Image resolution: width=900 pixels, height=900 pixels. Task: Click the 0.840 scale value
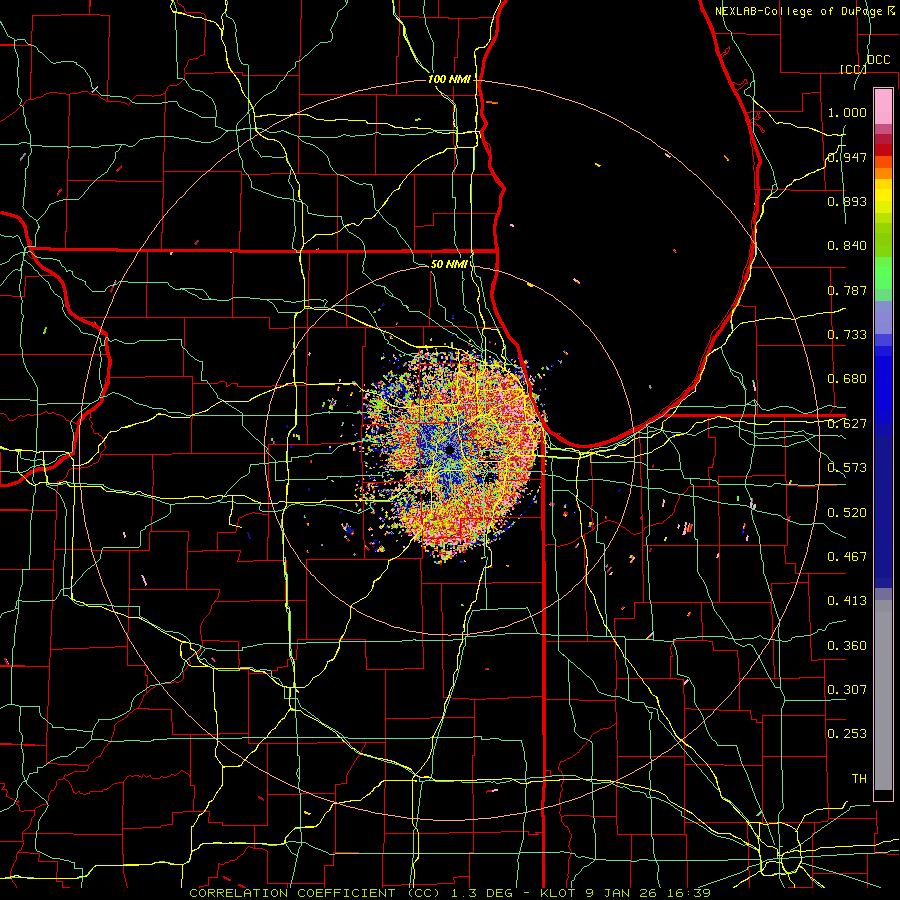tap(847, 246)
